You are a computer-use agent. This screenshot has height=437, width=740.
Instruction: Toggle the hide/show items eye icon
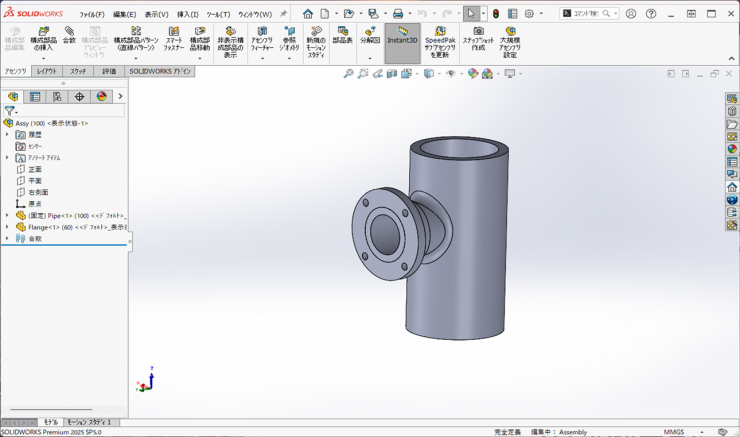(x=451, y=74)
